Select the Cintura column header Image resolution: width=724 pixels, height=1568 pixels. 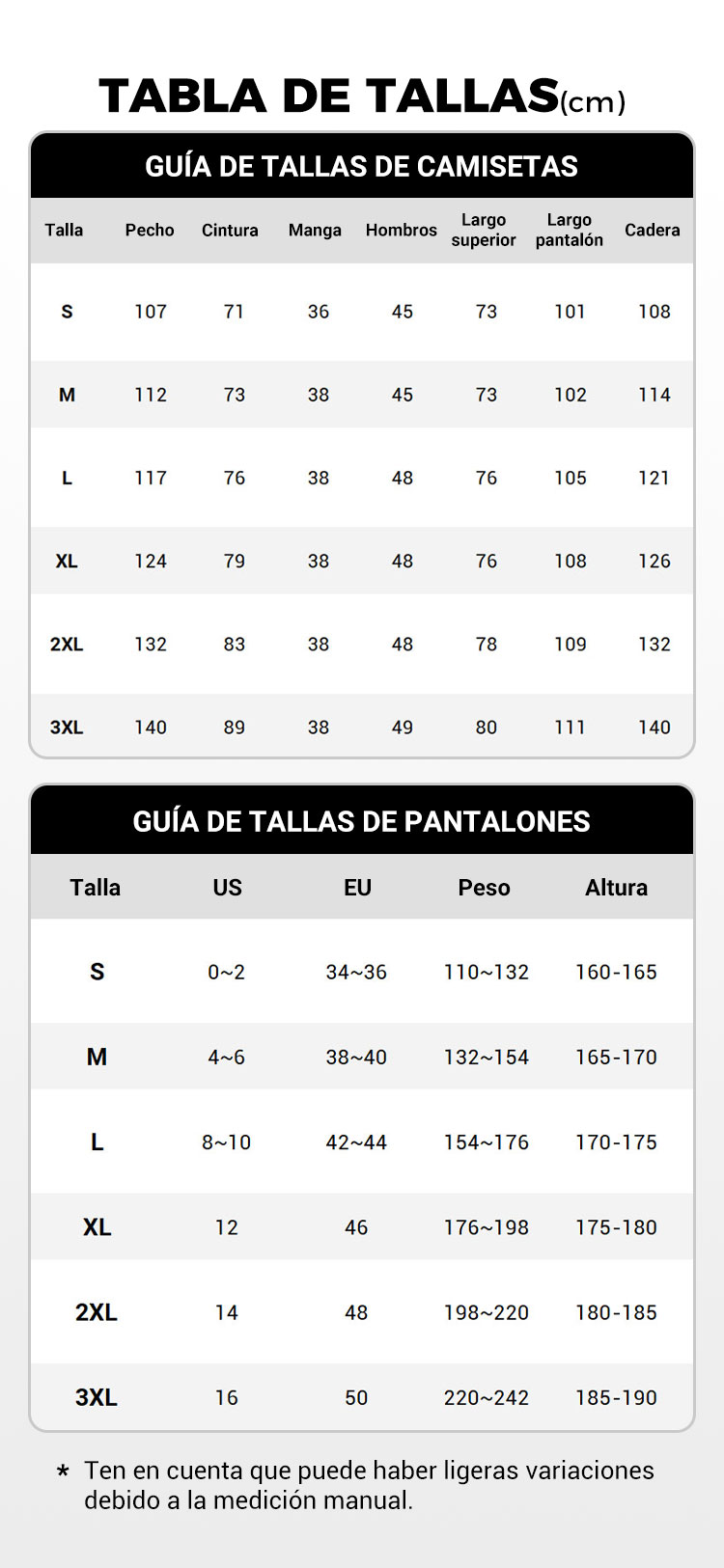pyautogui.click(x=230, y=231)
